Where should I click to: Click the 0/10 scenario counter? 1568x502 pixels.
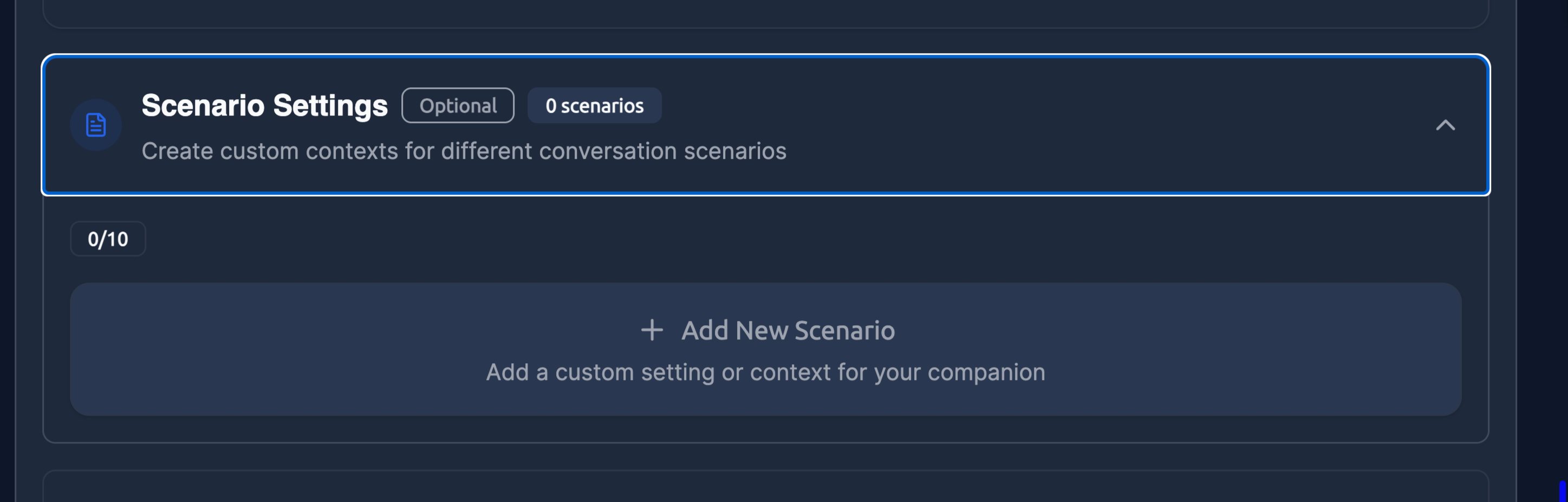pos(108,239)
